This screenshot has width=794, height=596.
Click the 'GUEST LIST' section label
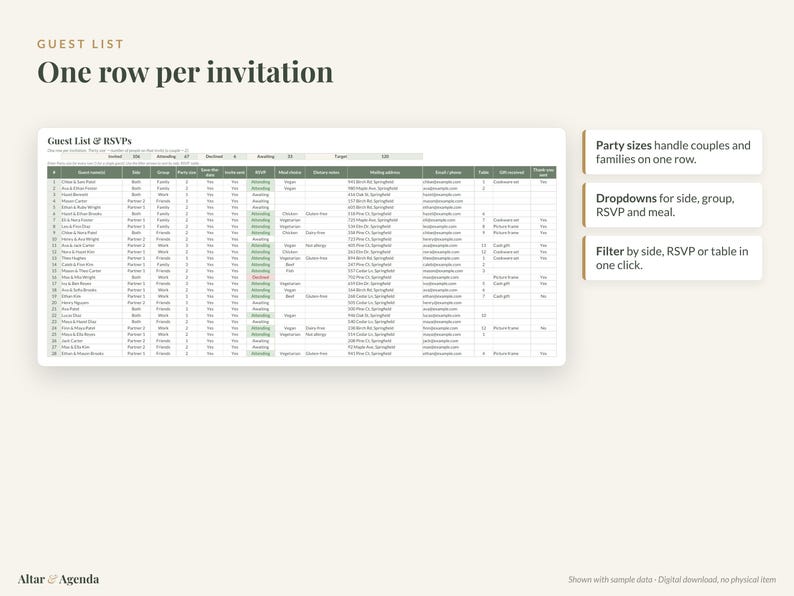pyautogui.click(x=81, y=44)
